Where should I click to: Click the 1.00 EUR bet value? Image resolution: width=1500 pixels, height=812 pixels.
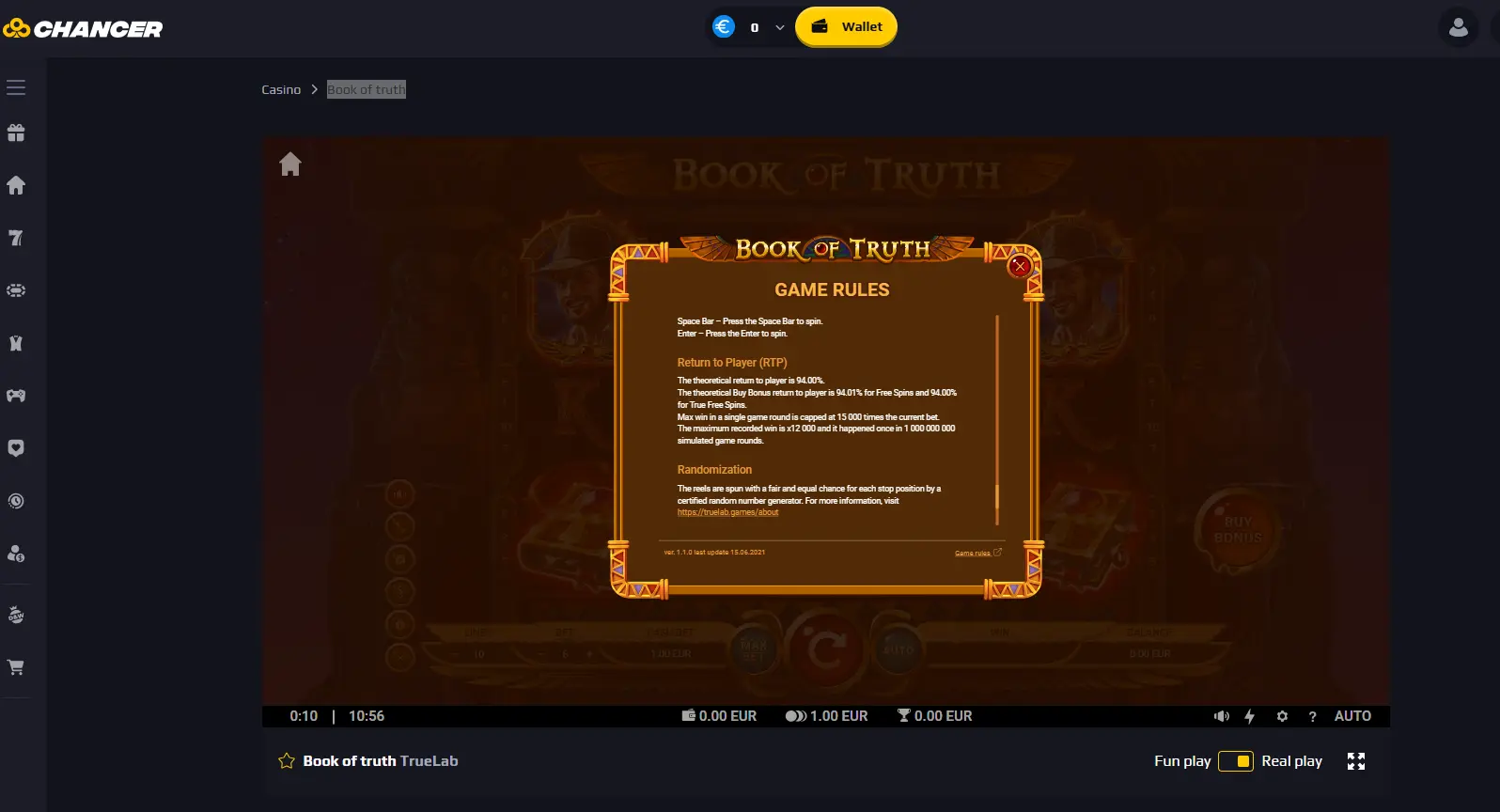(x=838, y=716)
